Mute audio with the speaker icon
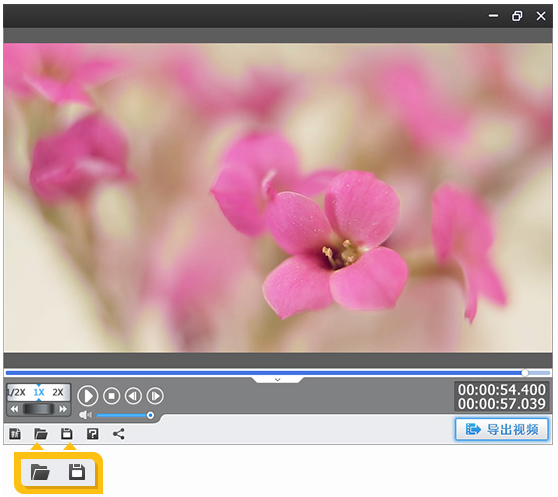The height and width of the screenshot is (497, 558). tap(85, 415)
